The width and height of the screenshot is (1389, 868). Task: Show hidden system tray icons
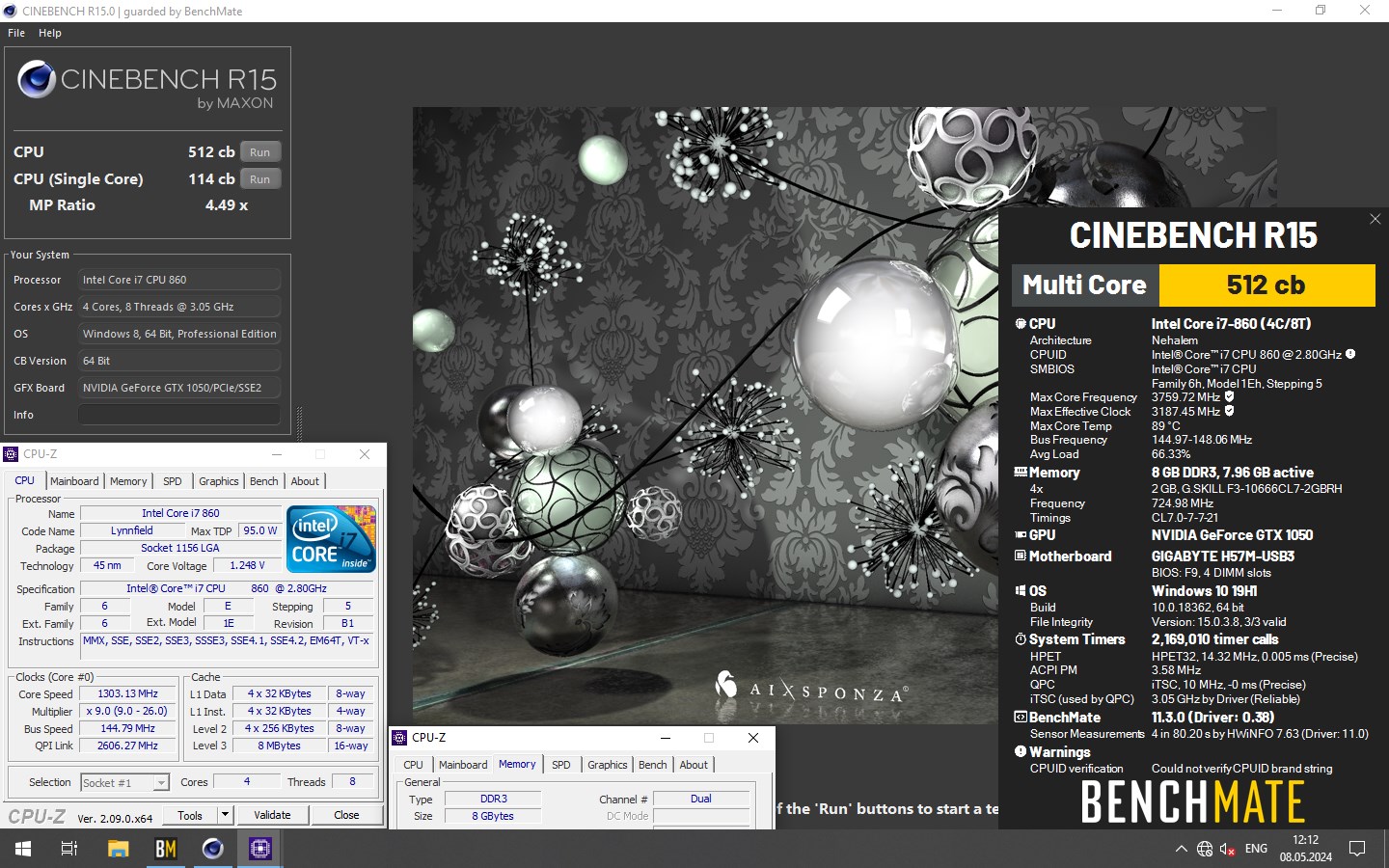click(1181, 849)
